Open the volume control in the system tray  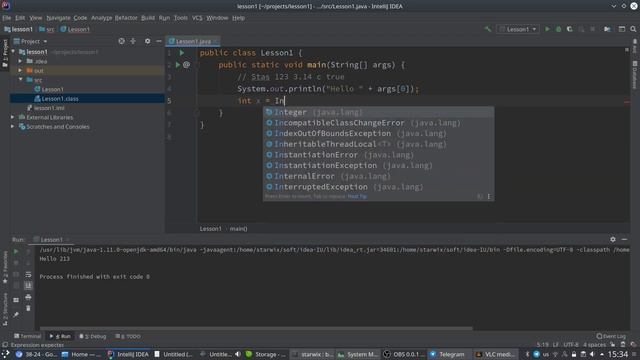point(592,354)
